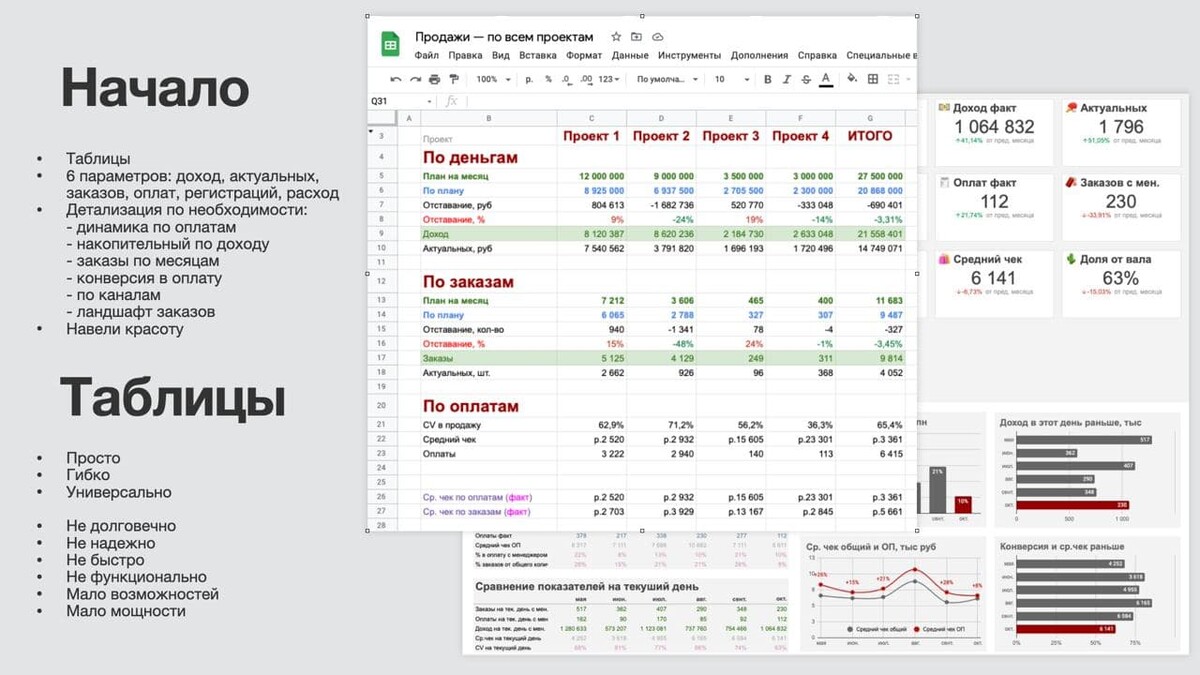This screenshot has height=675, width=1200.
Task: Open the zoom 100% dropdown
Action: [493, 79]
